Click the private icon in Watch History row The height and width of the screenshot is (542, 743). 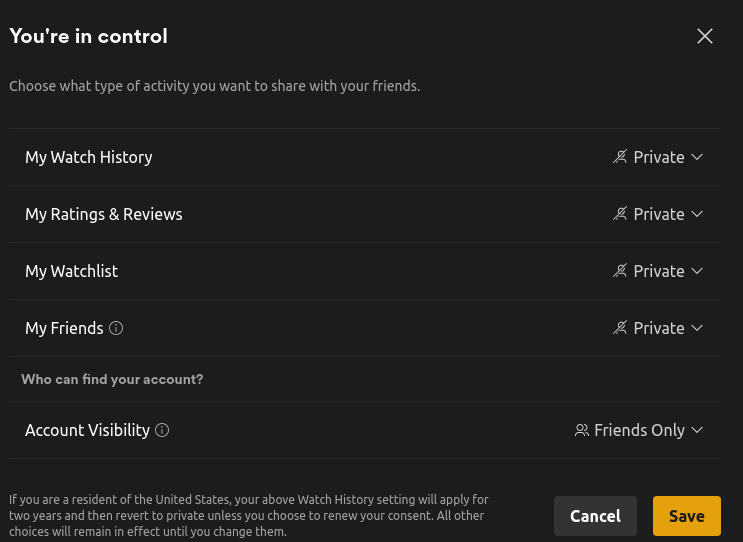[620, 157]
